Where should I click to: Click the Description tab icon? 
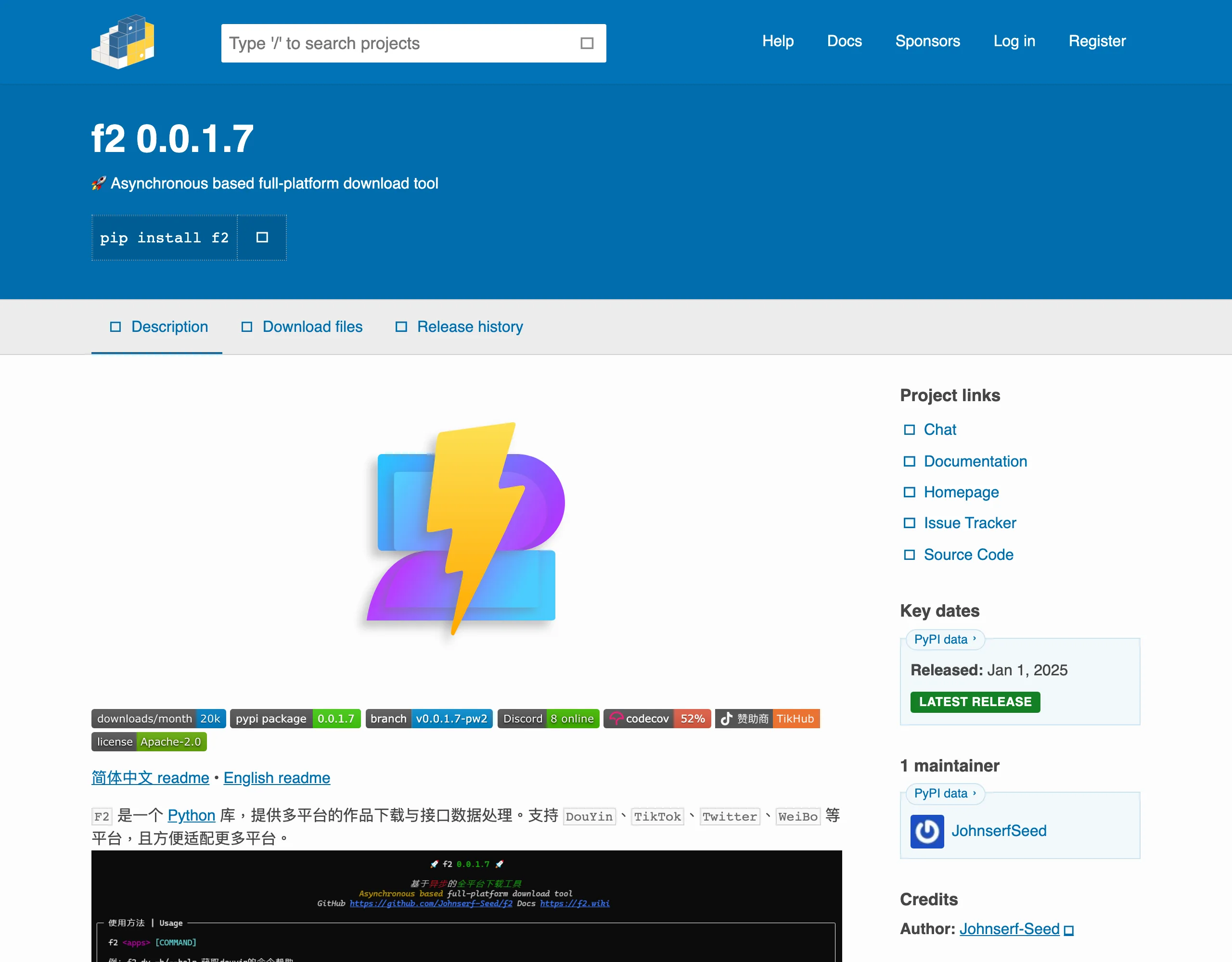(x=115, y=327)
